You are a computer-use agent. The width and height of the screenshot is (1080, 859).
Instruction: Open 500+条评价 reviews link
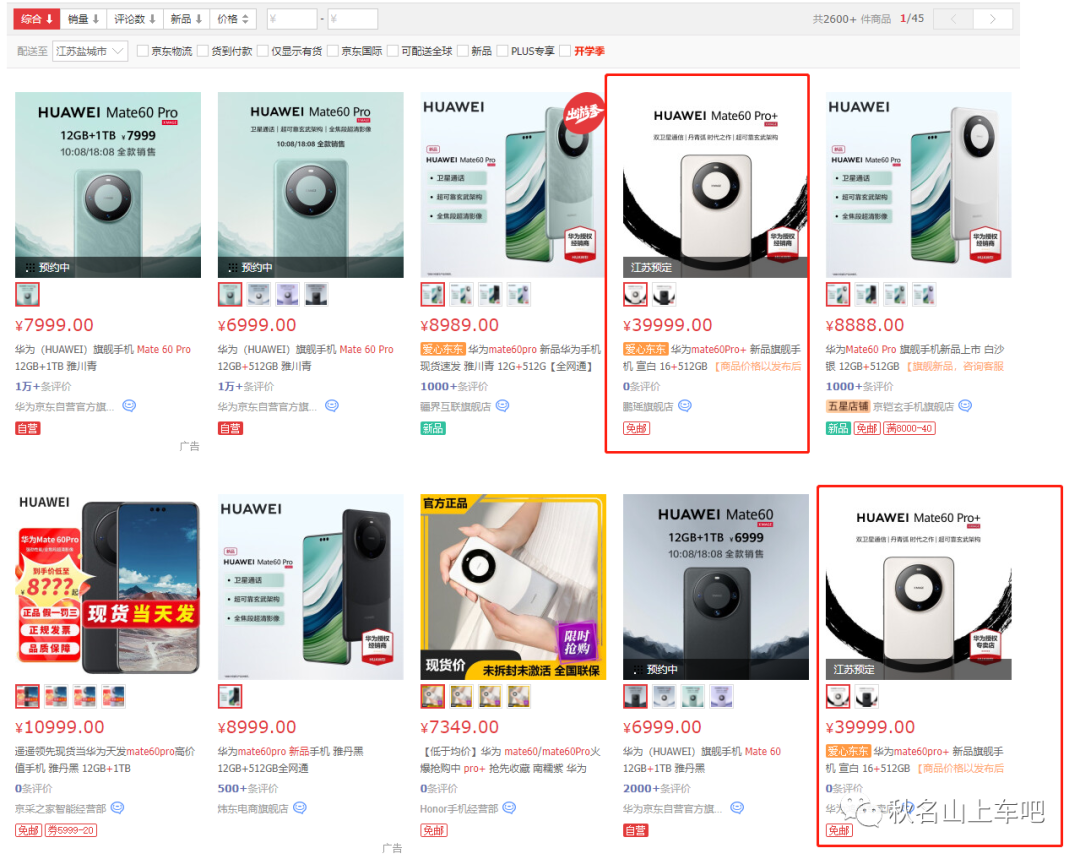coord(248,788)
